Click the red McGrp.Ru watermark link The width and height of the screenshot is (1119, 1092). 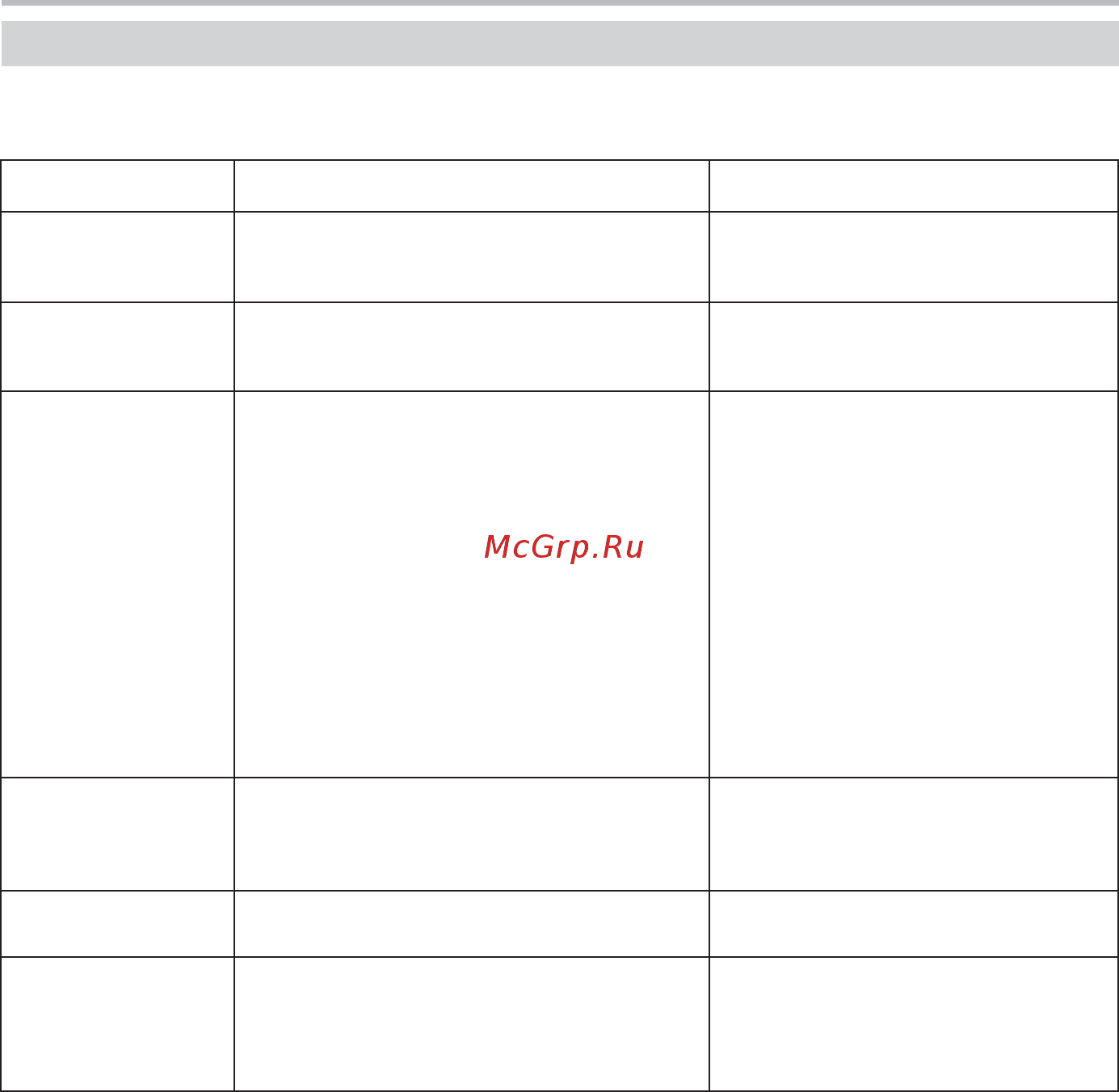click(564, 547)
